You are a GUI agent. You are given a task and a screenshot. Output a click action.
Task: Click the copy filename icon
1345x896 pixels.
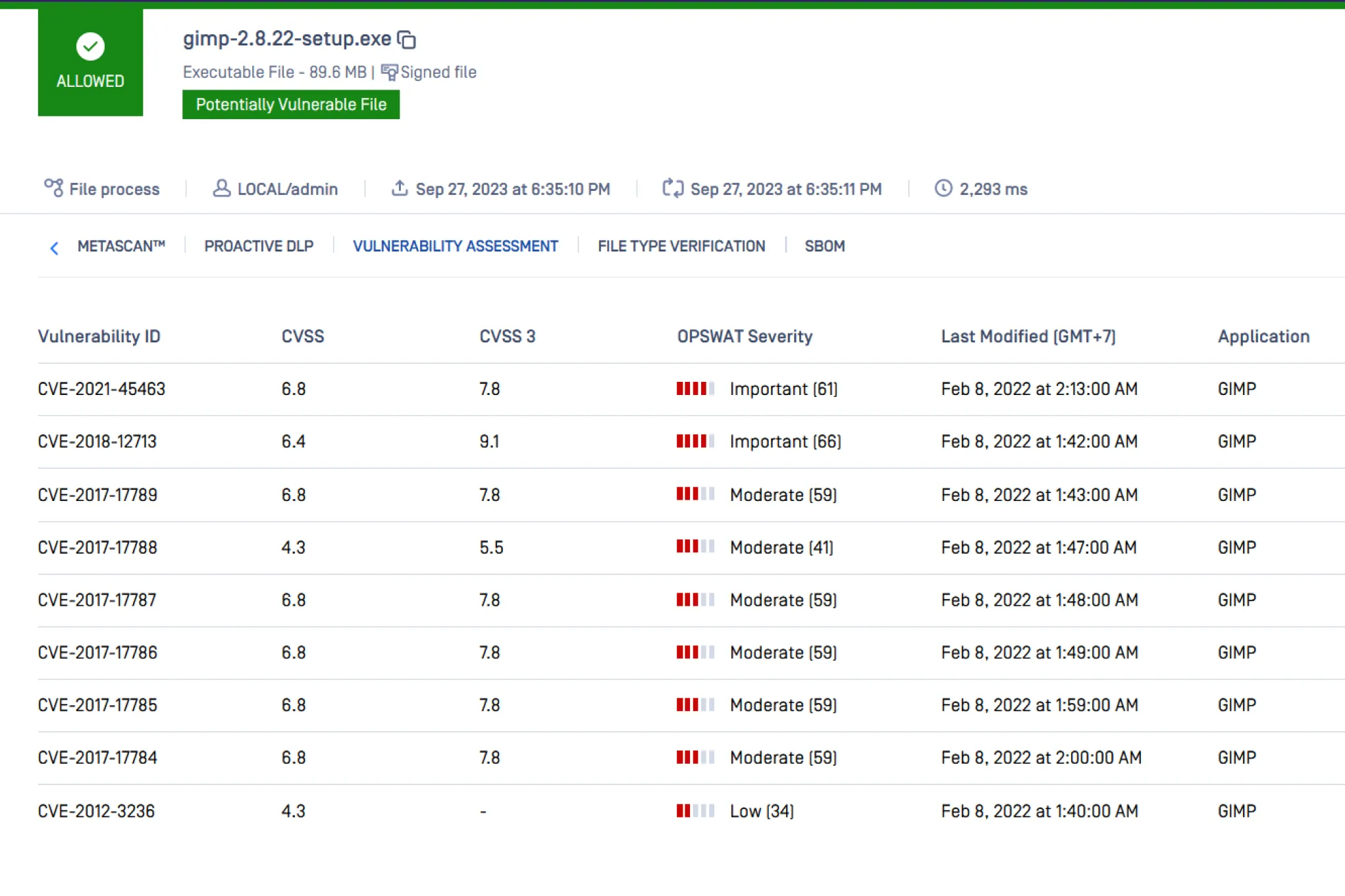click(x=407, y=40)
